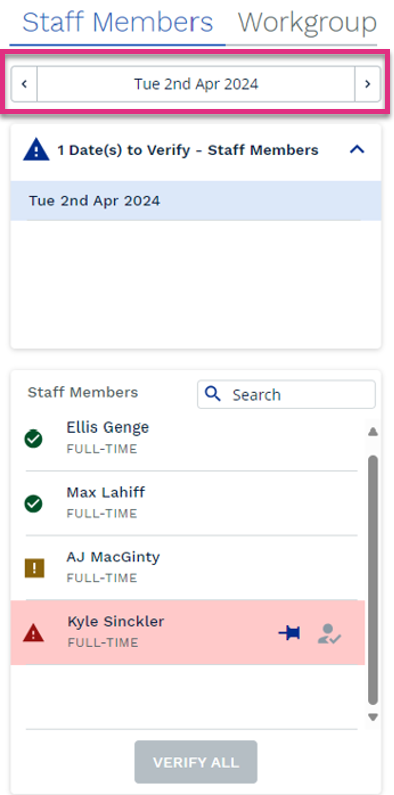The image size is (394, 795).
Task: Click Kyle Sinckler's red alert triangle
Action: 33,633
